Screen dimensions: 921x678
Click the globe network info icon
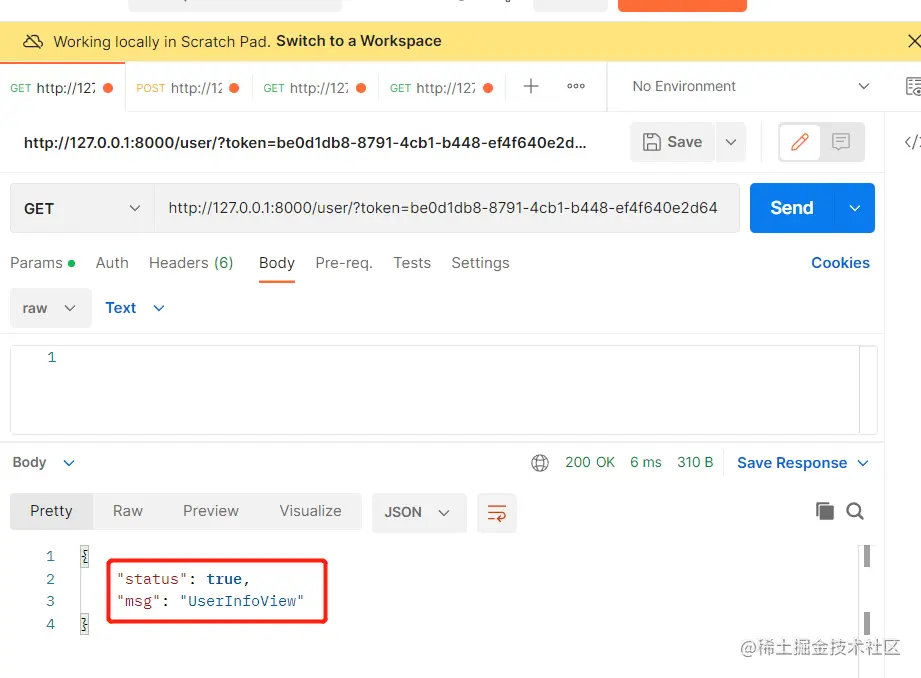(540, 463)
